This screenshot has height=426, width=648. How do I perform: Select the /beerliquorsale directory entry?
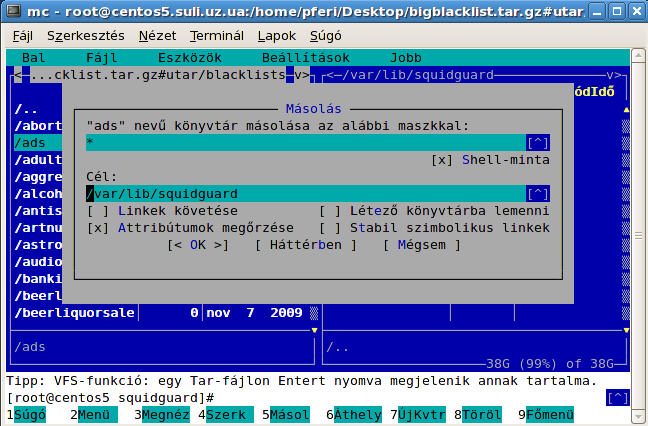click(75, 312)
